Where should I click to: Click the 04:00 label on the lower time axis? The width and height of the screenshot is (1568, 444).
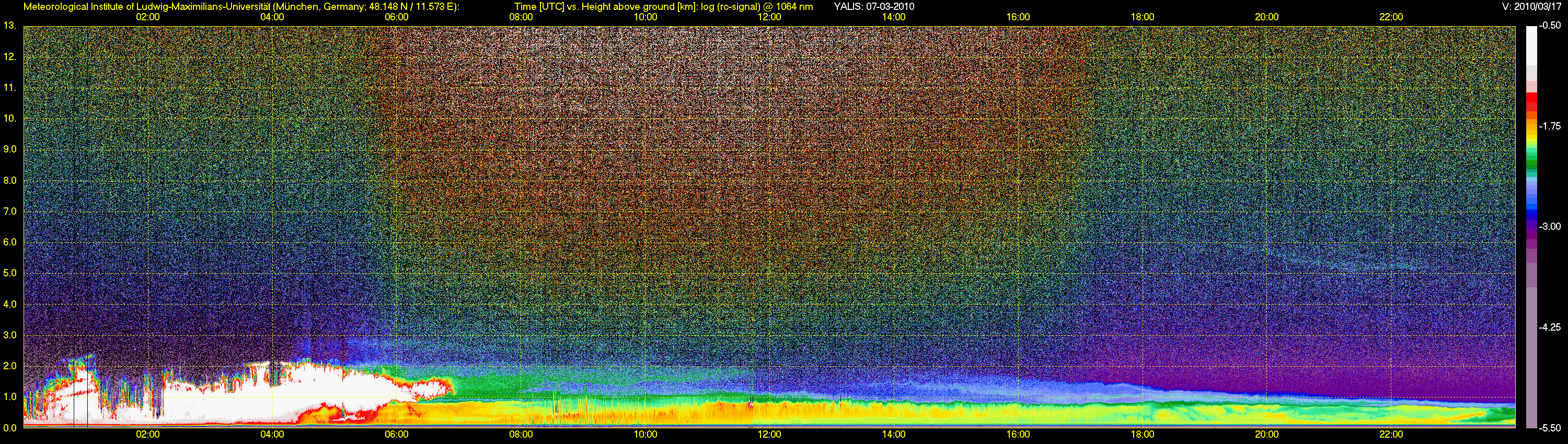point(272,434)
